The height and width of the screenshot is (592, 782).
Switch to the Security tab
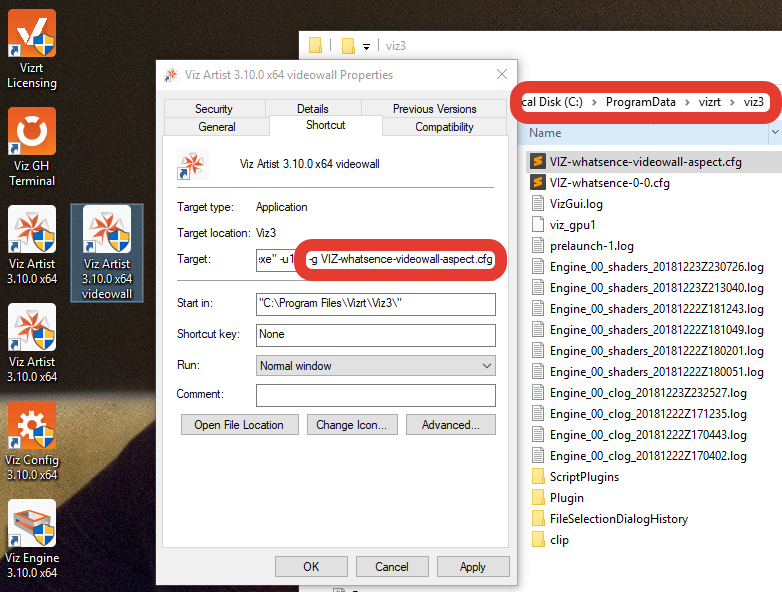[x=214, y=109]
